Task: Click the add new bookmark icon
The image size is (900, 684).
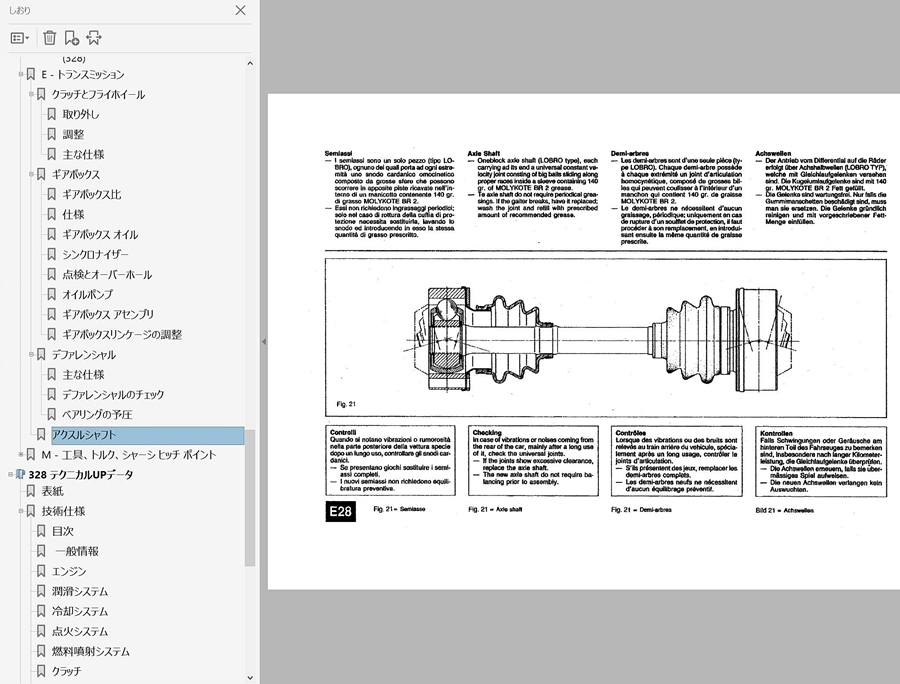Action: tap(72, 38)
